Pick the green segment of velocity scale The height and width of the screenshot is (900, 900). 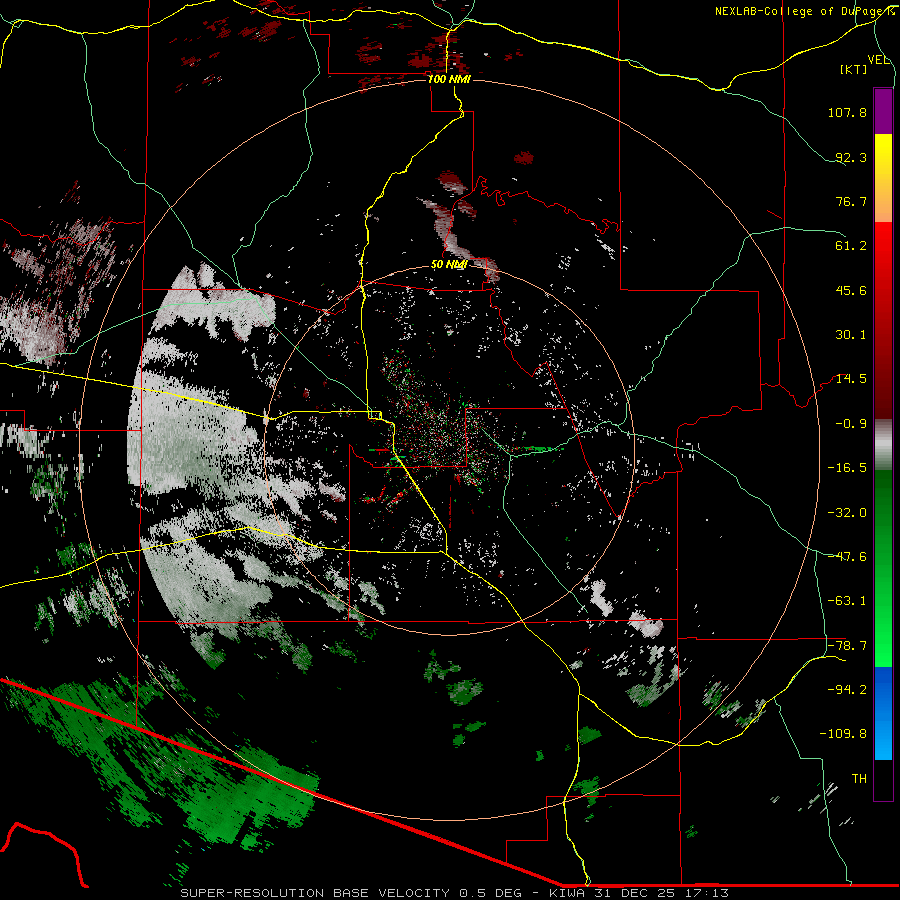(x=883, y=569)
